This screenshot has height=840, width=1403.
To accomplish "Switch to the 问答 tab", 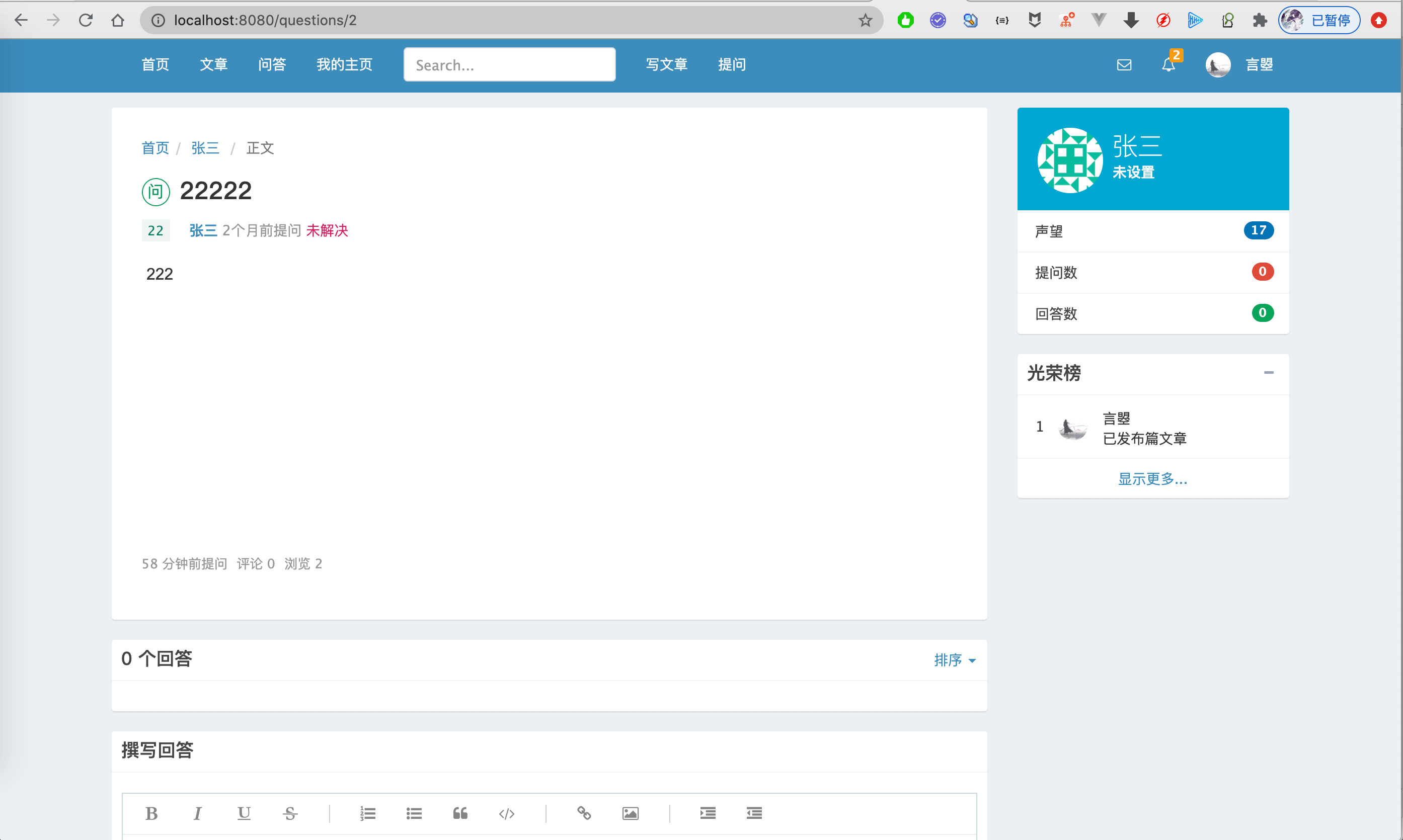I will coord(272,64).
